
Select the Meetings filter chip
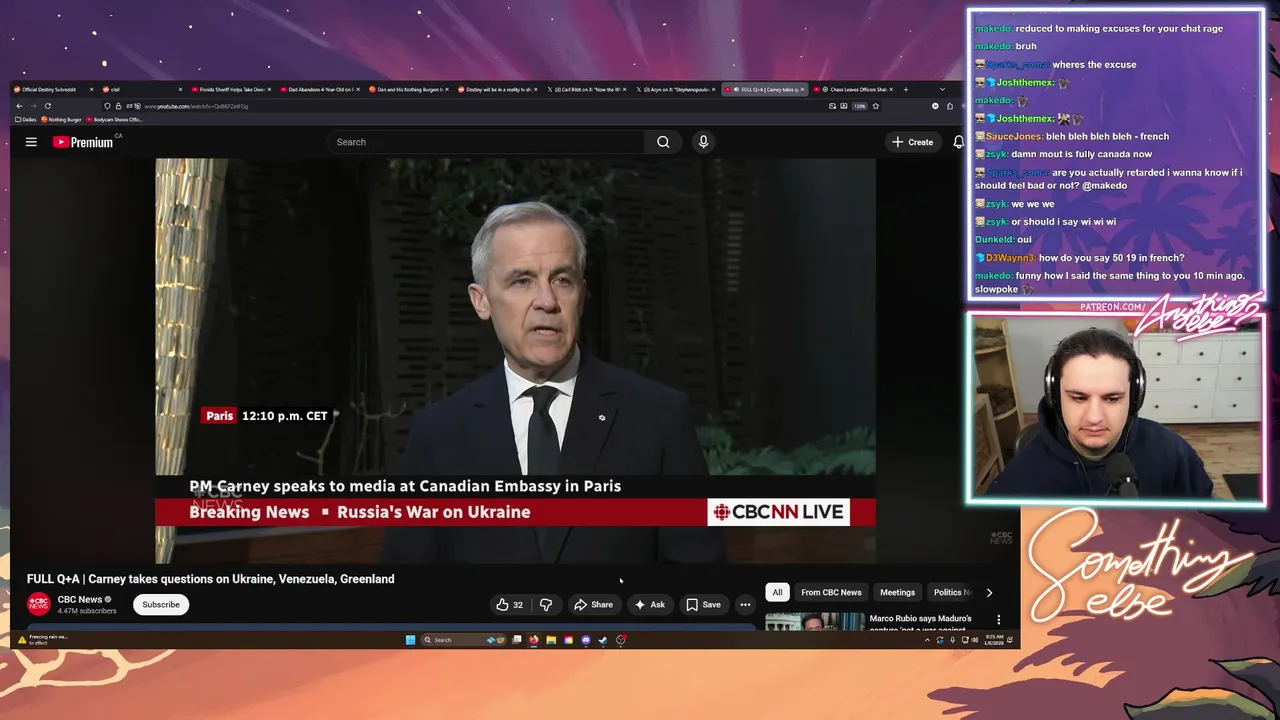tap(897, 592)
